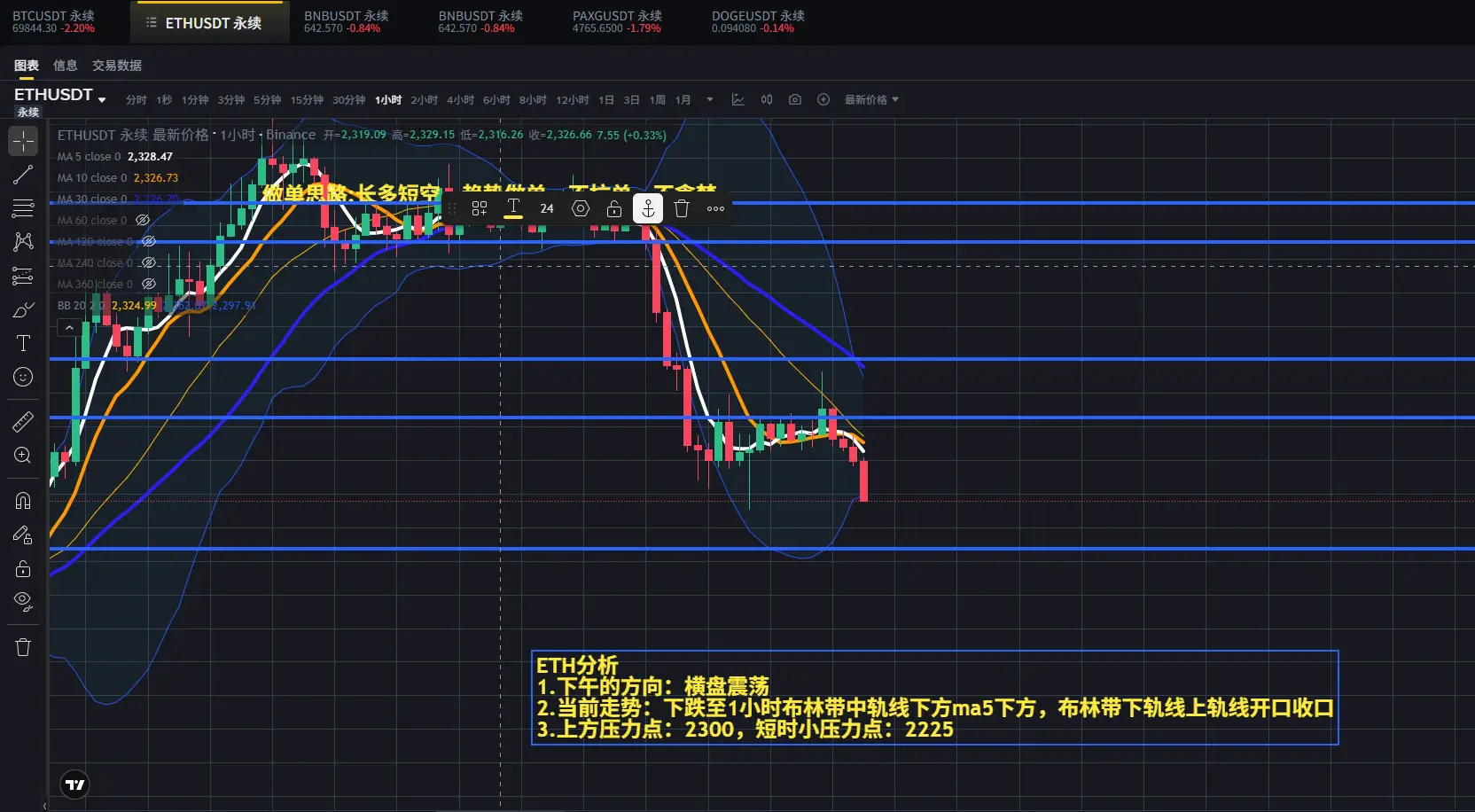Grab the floating toolbar drag handle
The height and width of the screenshot is (812, 1475).
452,208
